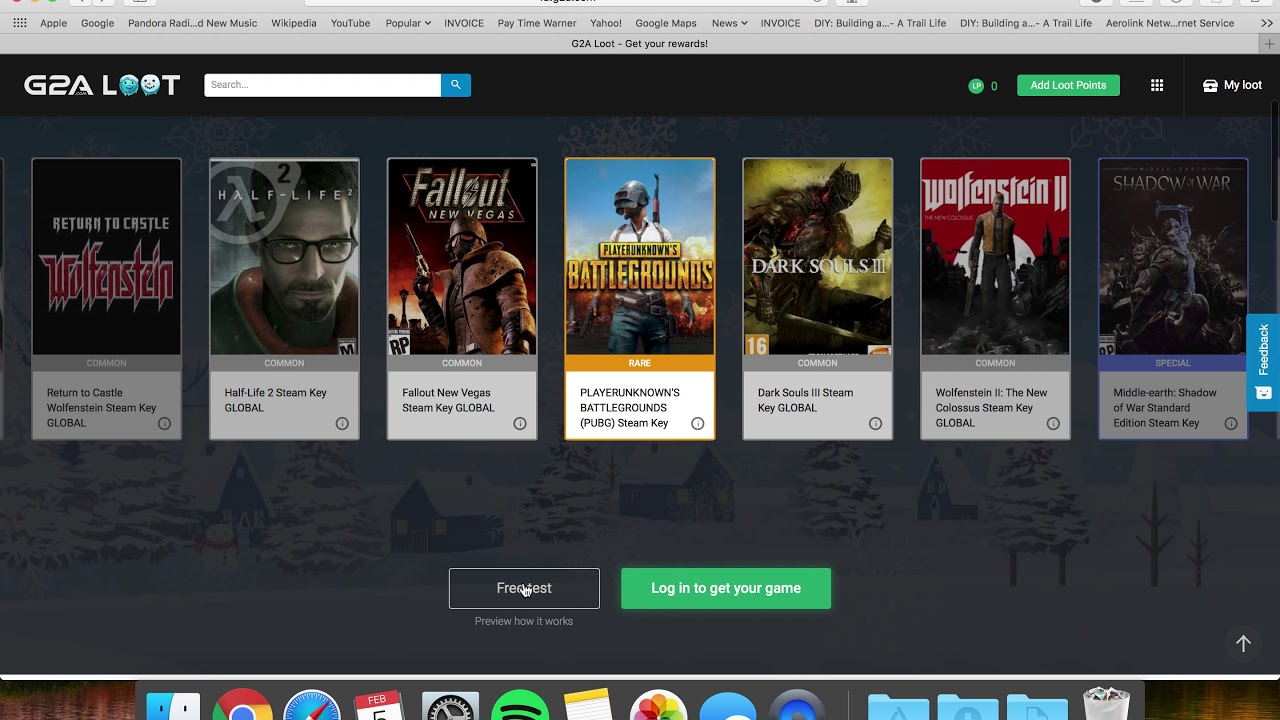This screenshot has height=720, width=1280.
Task: Show info for Return to Castle Wolfenstein
Action: tap(164, 423)
